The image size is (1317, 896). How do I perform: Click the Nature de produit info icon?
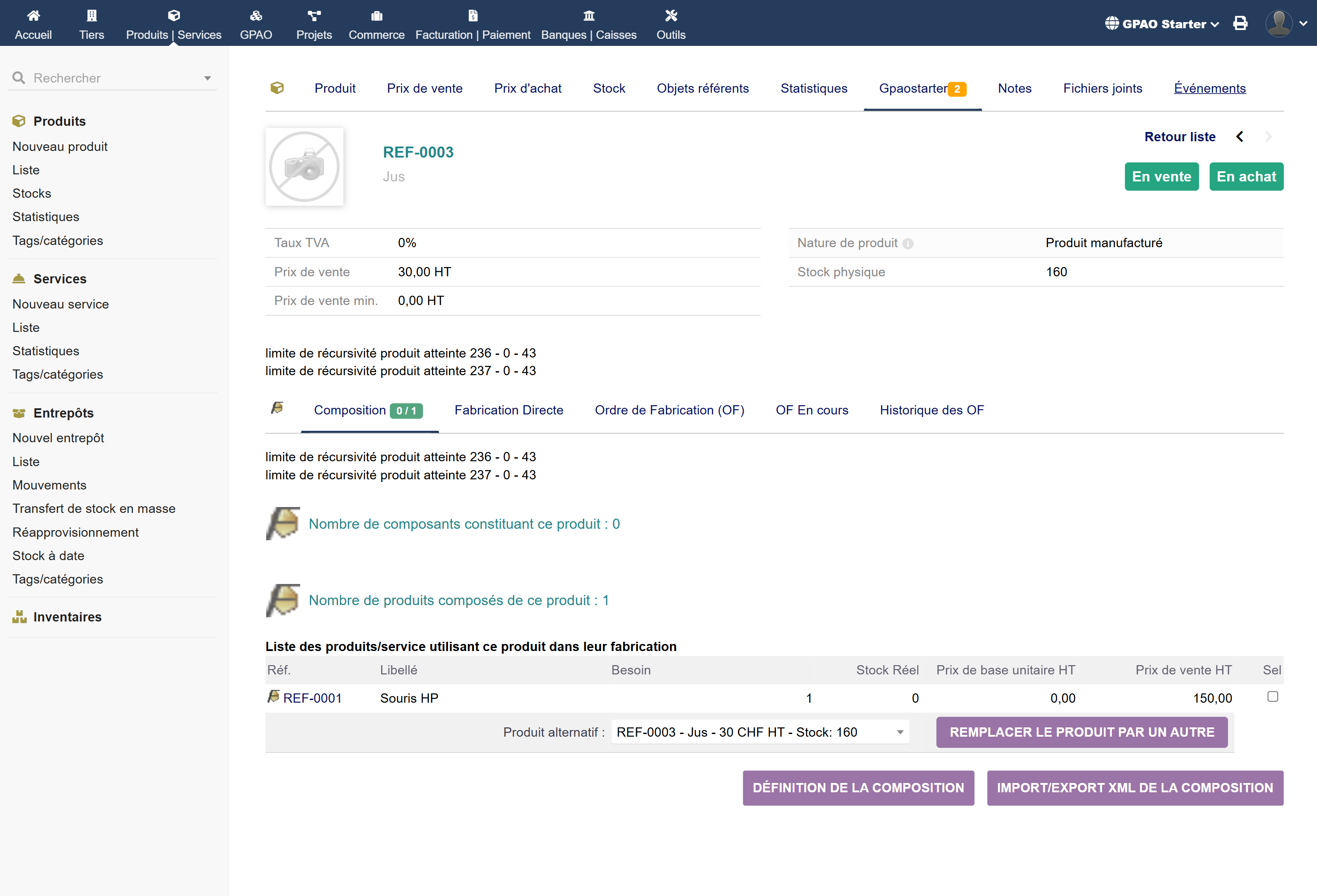click(907, 244)
